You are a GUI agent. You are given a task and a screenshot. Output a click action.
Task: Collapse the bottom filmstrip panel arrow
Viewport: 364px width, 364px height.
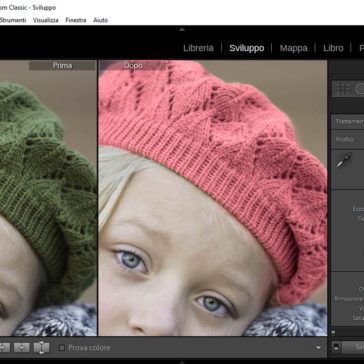pyautogui.click(x=182, y=361)
